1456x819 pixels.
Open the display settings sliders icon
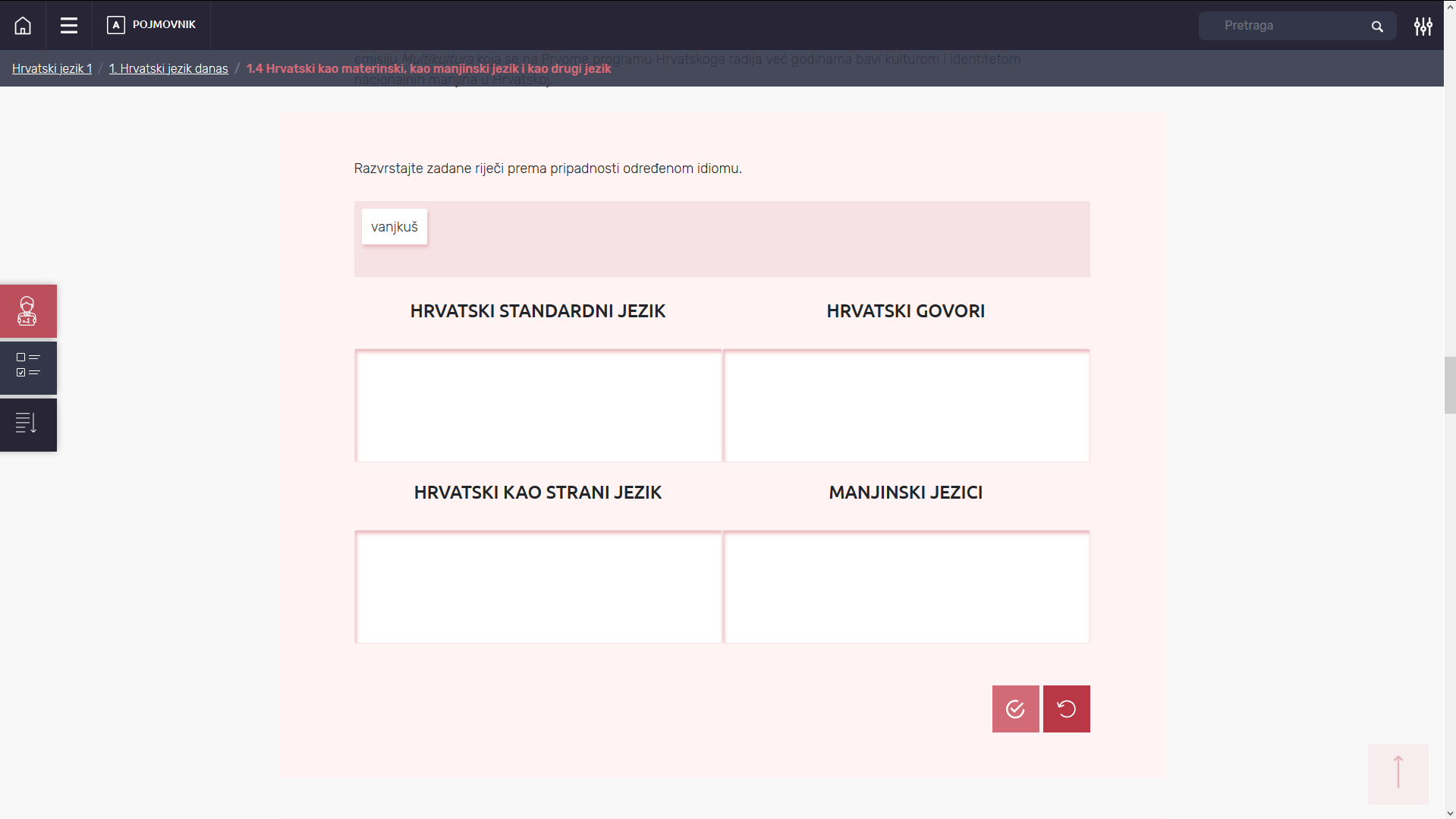(1423, 27)
